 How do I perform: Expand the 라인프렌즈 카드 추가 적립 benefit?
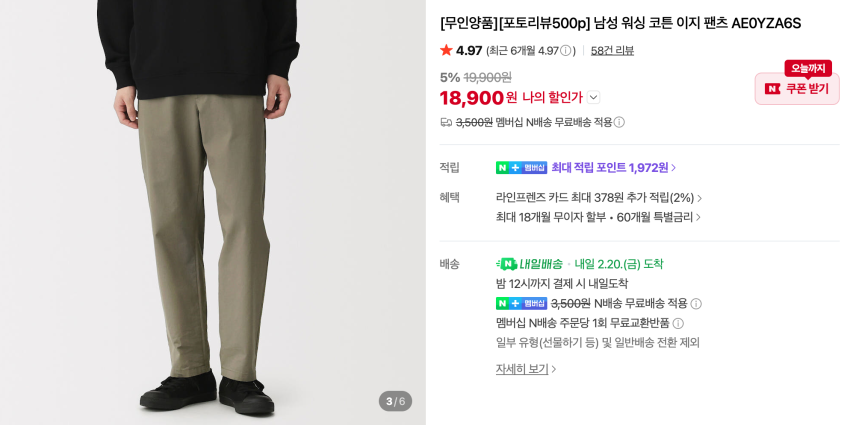(x=599, y=198)
